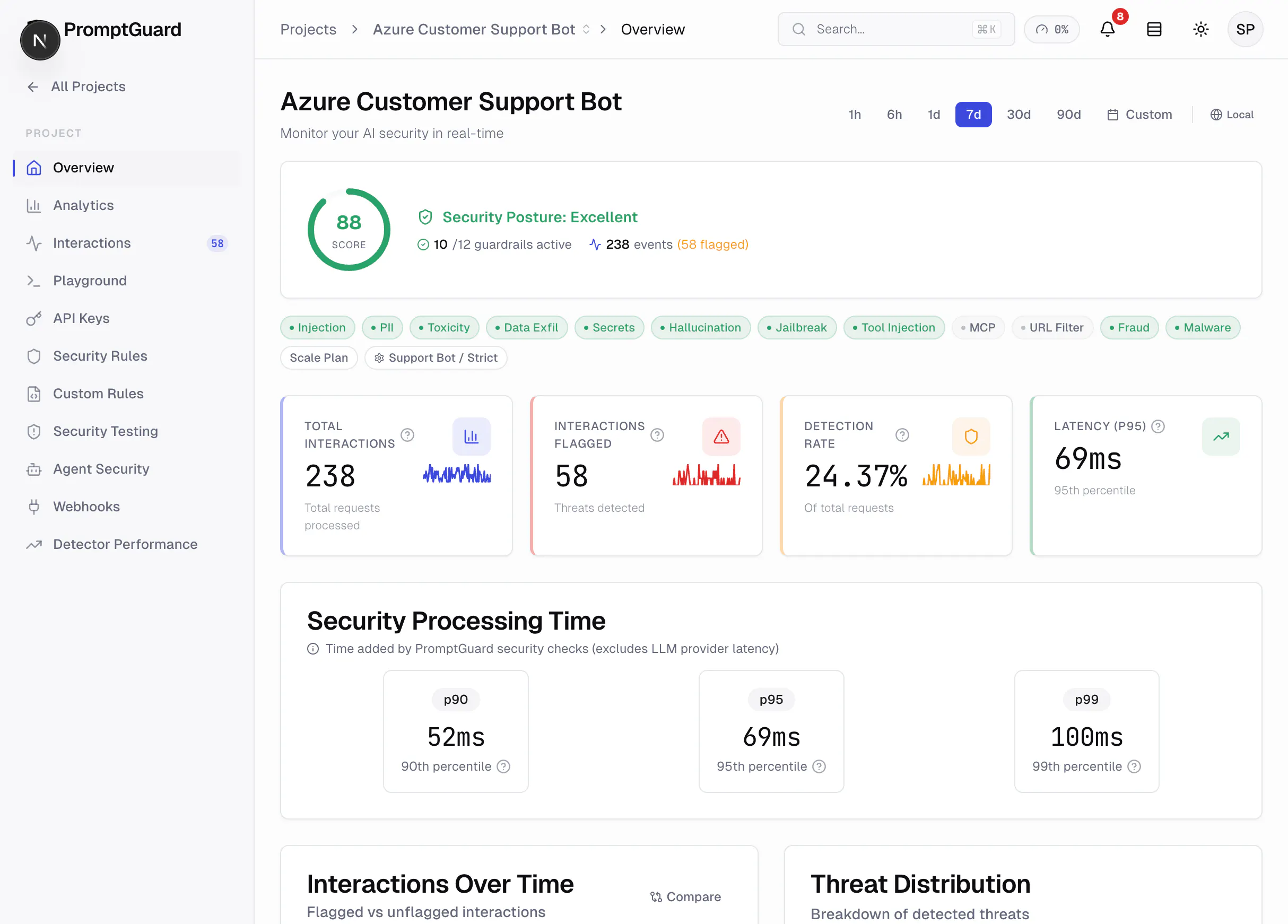
Task: Select the 1h time range
Action: click(x=855, y=114)
